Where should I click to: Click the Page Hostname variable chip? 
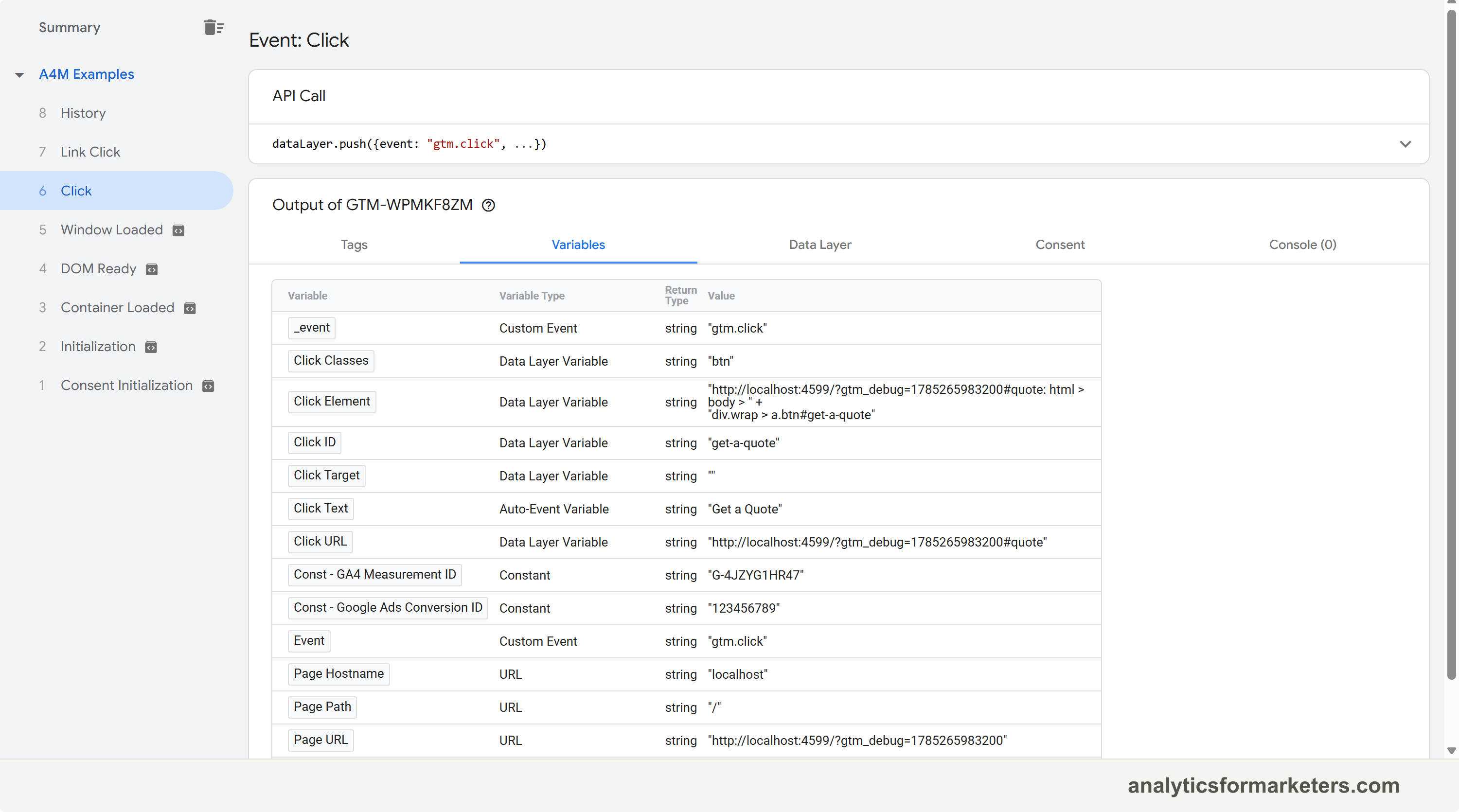click(338, 674)
